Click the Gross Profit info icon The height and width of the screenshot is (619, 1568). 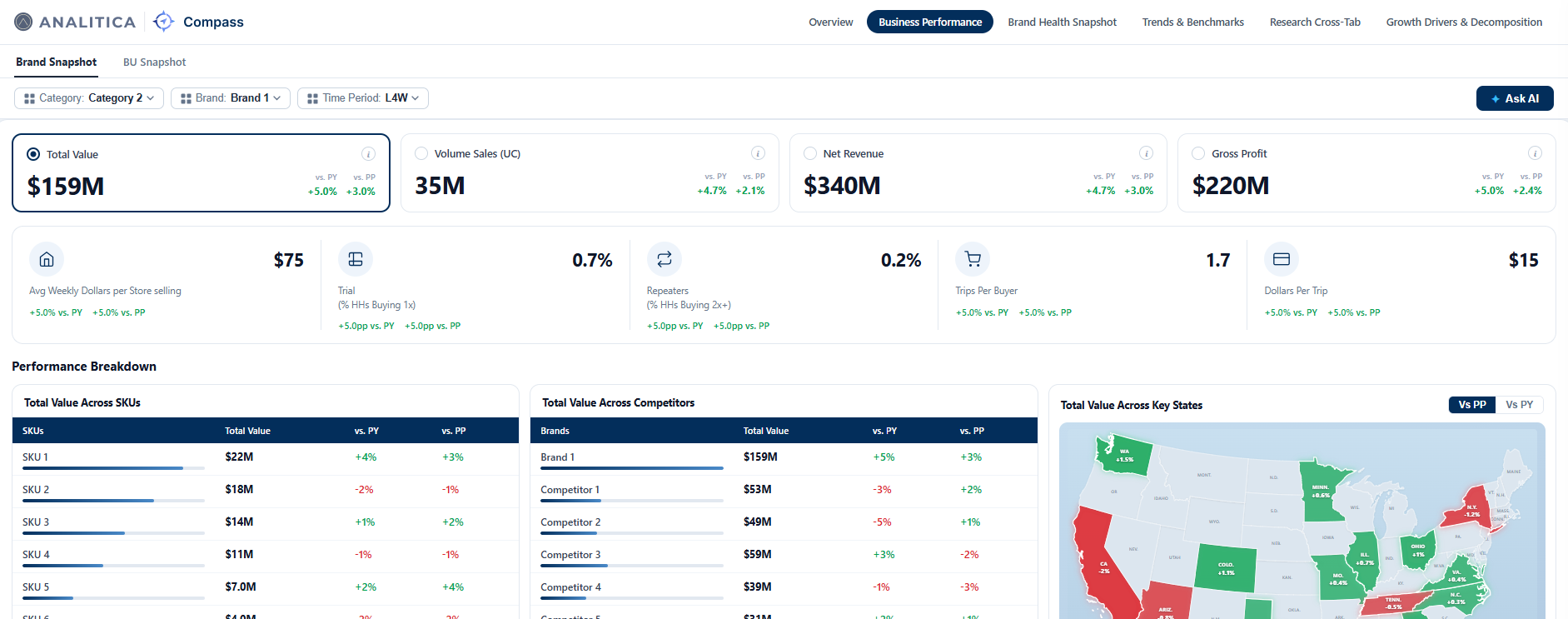(x=1535, y=153)
